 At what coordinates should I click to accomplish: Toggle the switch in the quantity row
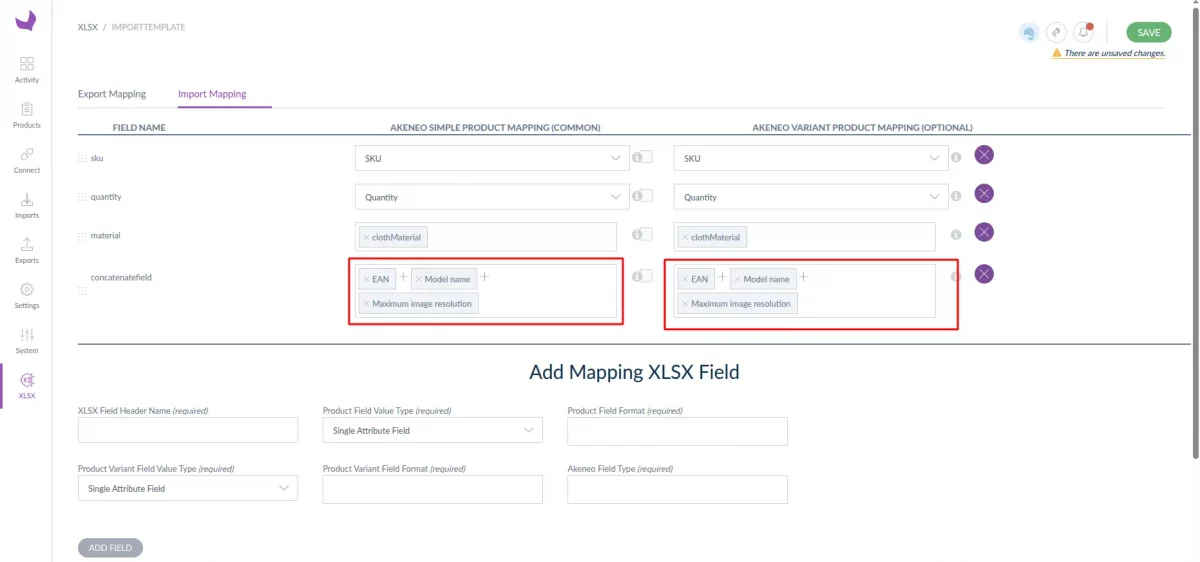[x=646, y=195]
